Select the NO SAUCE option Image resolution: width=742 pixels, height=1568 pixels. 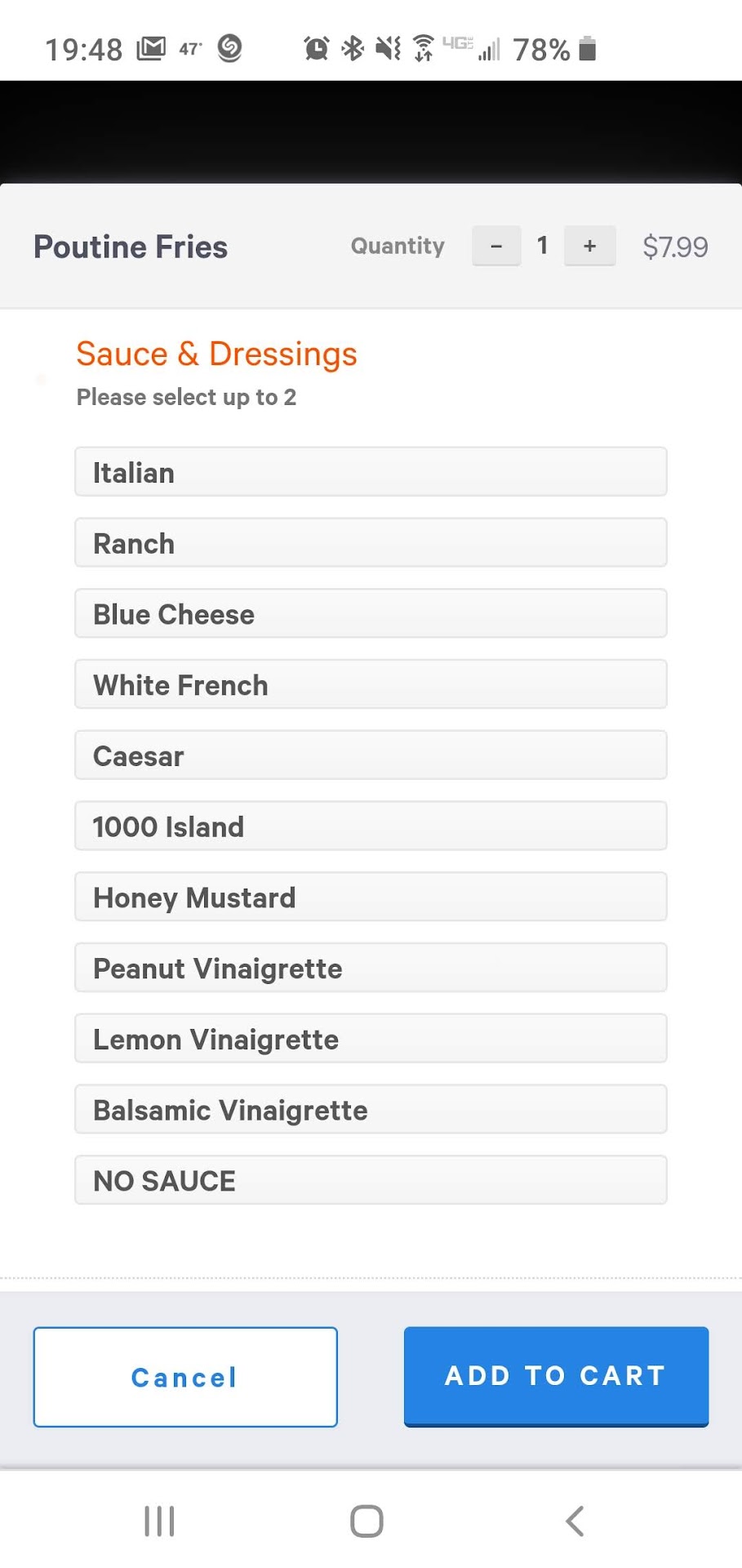(371, 1180)
